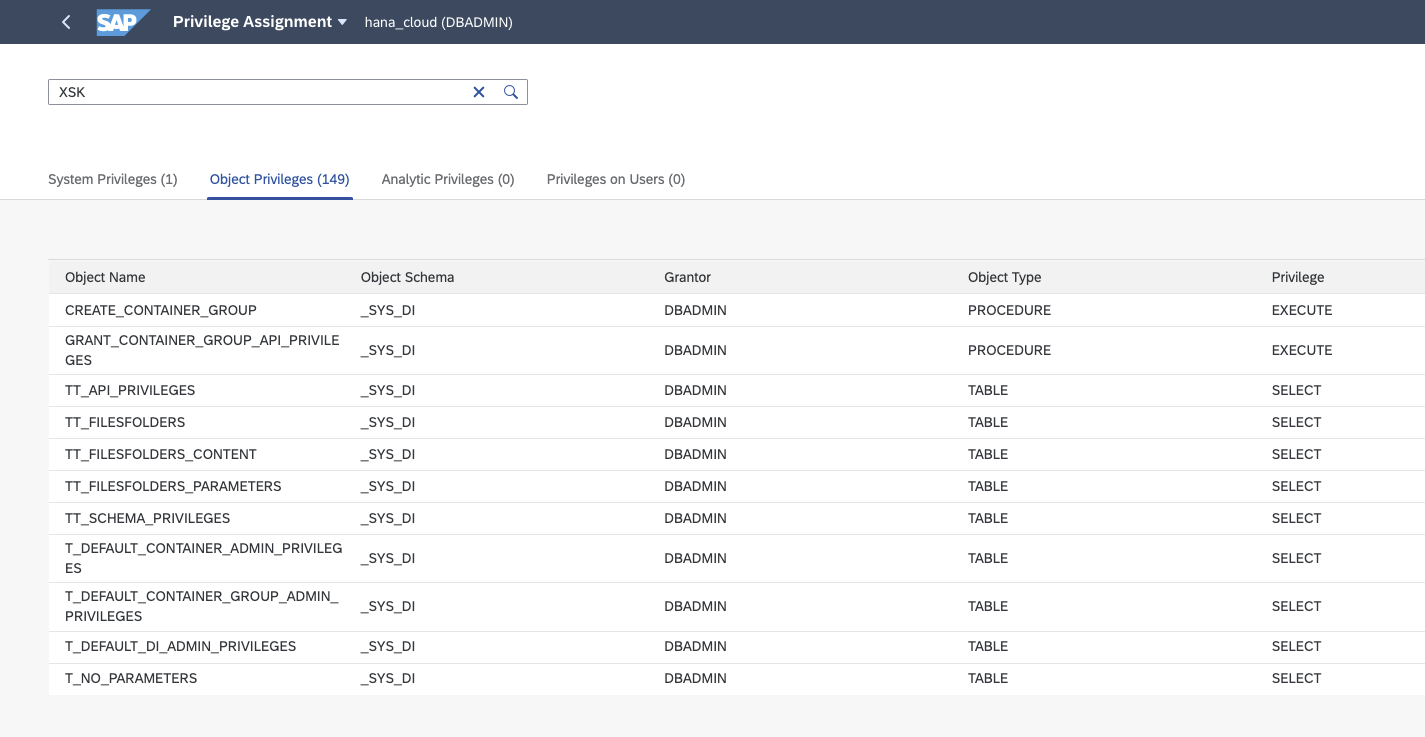Click SELECT privilege of TT_SCHEMA_PRIVILEGES

1297,518
